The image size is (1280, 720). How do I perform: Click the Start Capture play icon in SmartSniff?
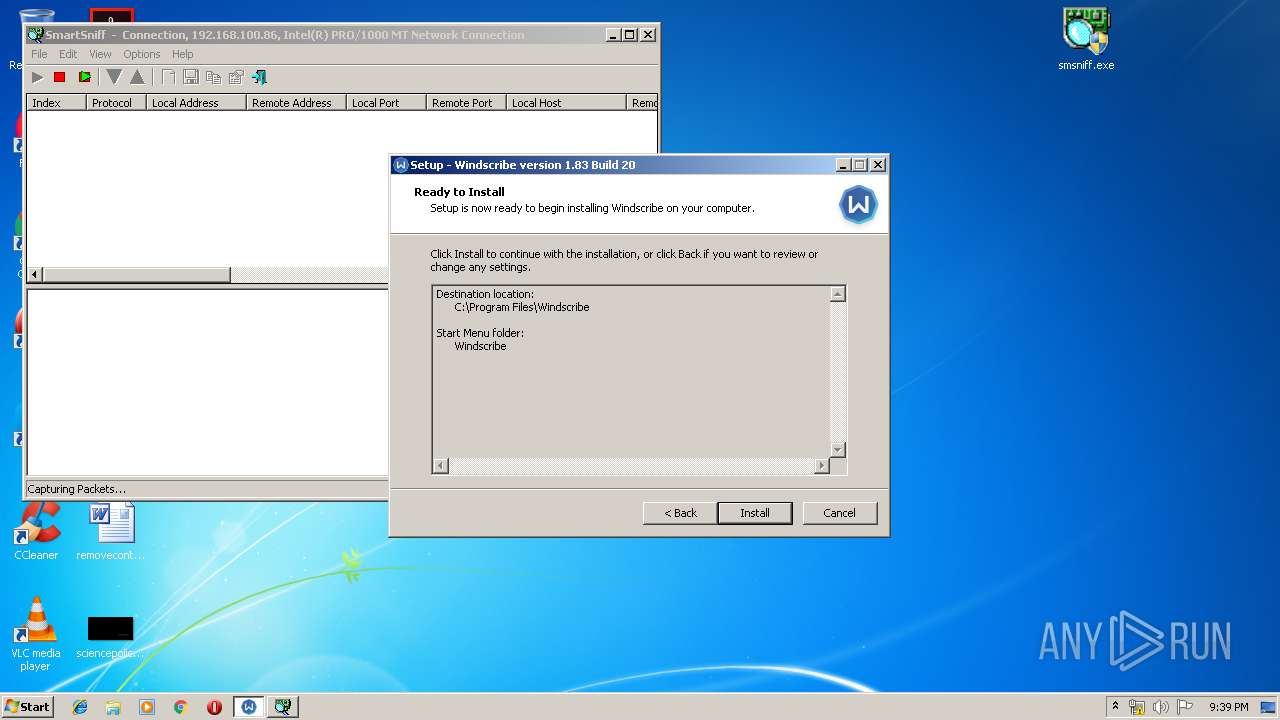coord(38,77)
